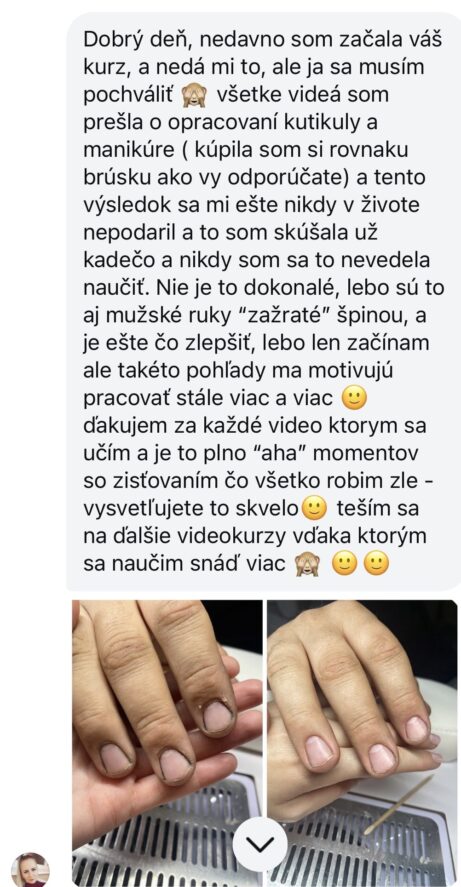This screenshot has height=887, width=461.
Task: Tap the very last smiley emoji in message
Action: [x=377, y=565]
